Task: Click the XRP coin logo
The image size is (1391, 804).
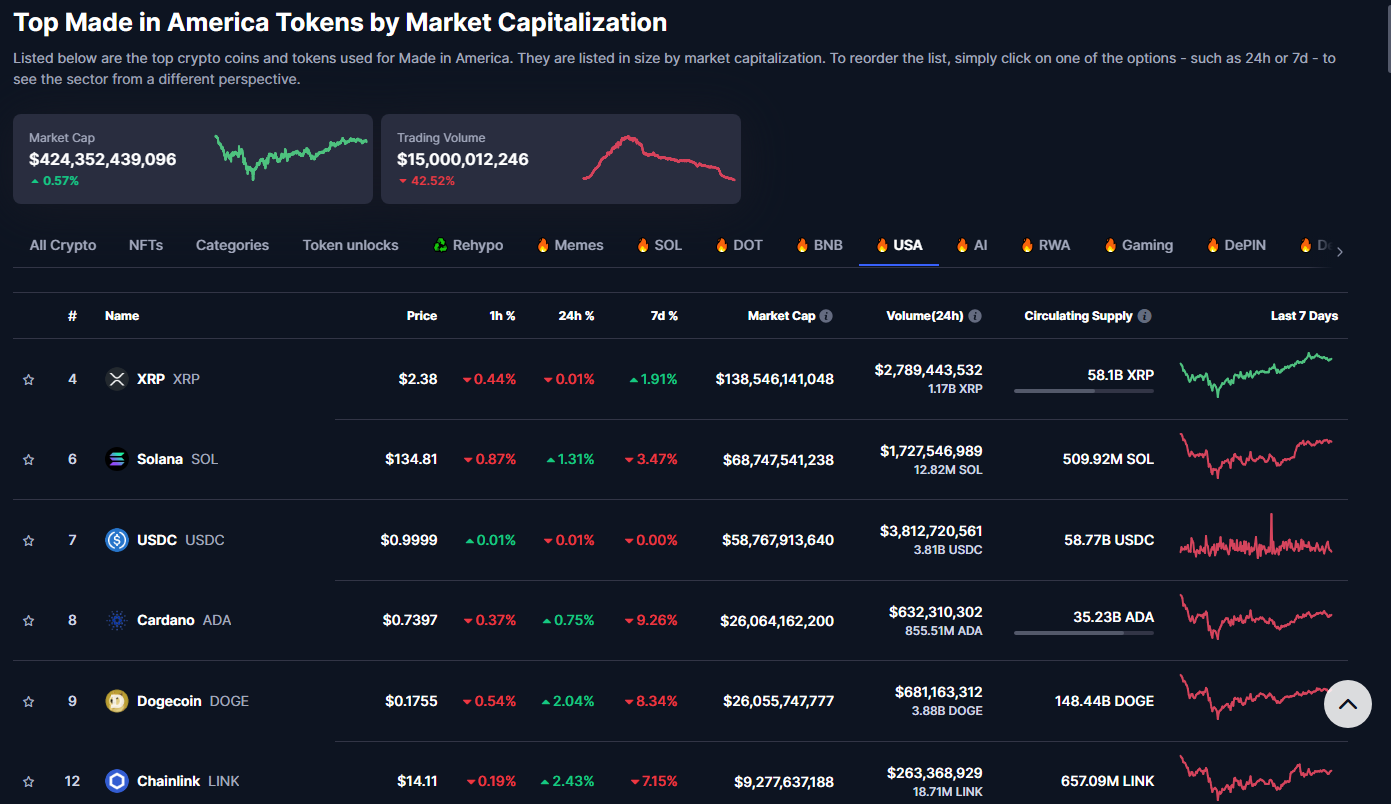Action: [x=117, y=379]
